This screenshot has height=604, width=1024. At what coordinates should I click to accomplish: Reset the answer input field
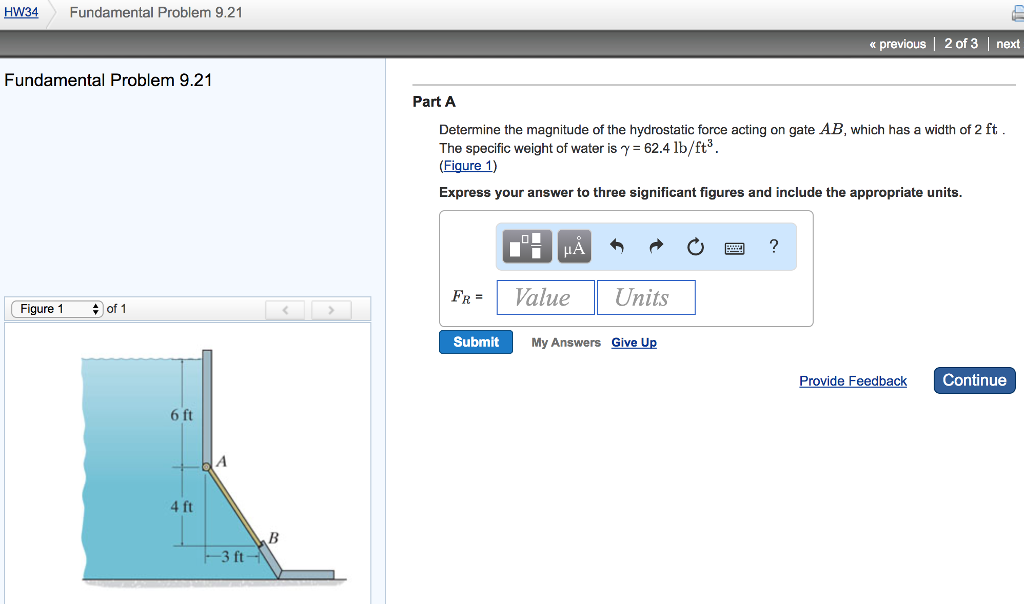[x=695, y=246]
